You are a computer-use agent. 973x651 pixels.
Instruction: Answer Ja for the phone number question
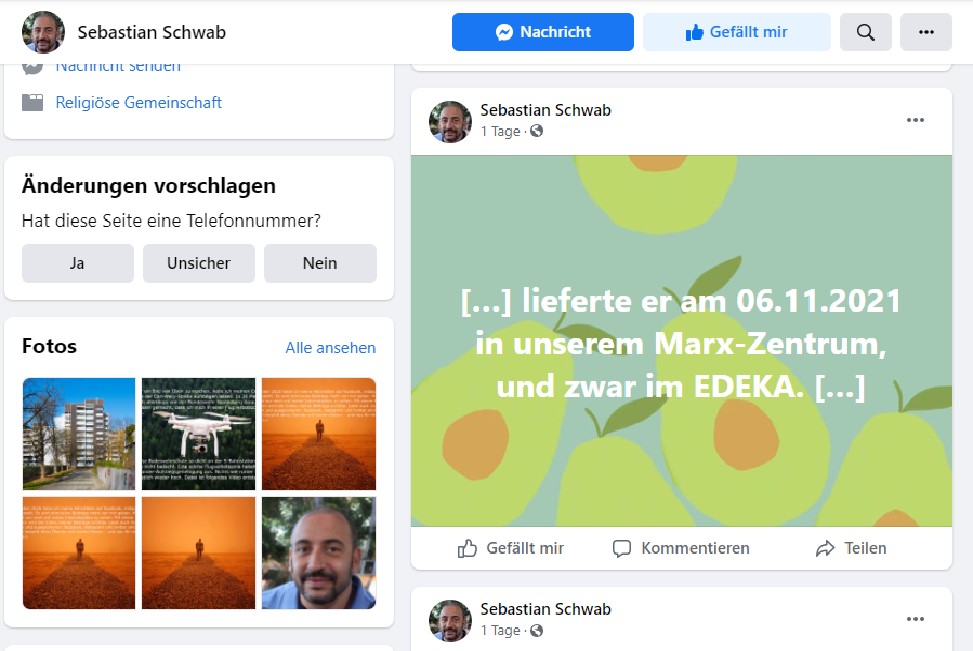point(78,263)
